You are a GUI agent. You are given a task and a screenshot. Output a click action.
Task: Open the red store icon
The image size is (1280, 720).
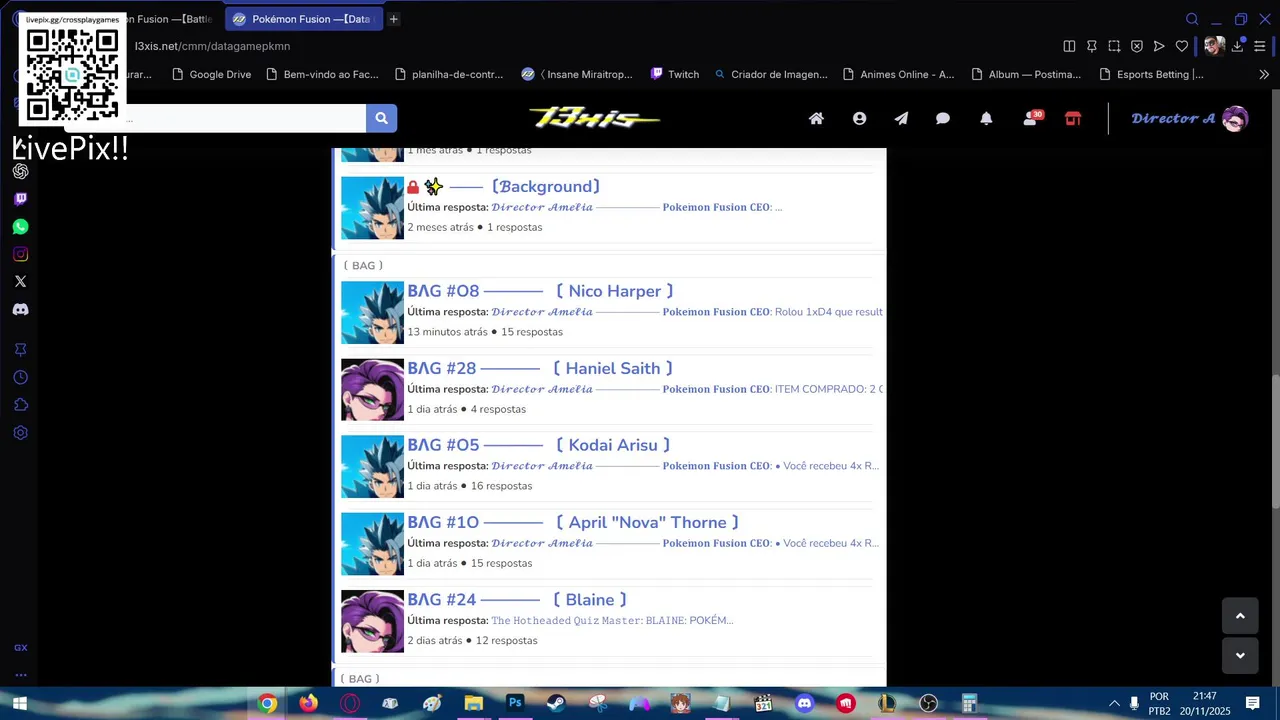click(1073, 118)
